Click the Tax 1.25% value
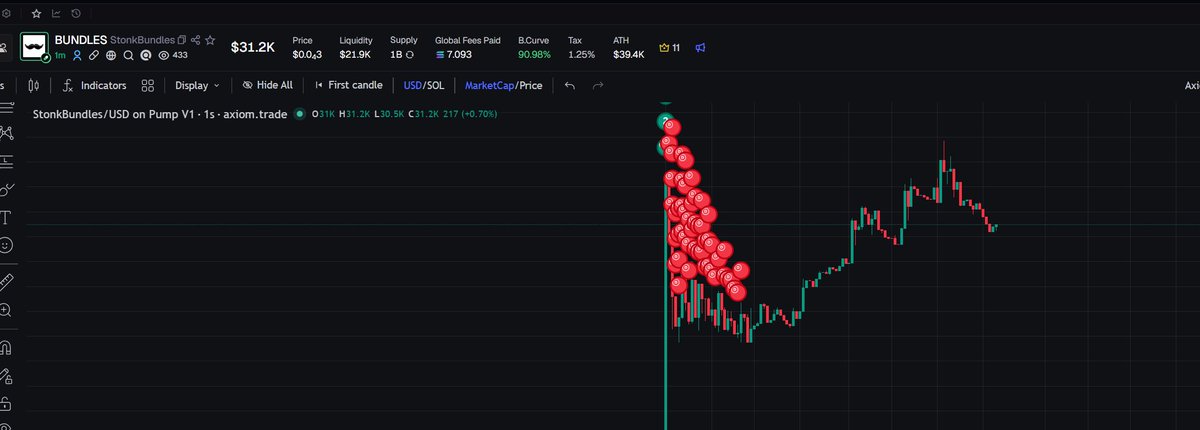Image resolution: width=1200 pixels, height=430 pixels. click(581, 53)
